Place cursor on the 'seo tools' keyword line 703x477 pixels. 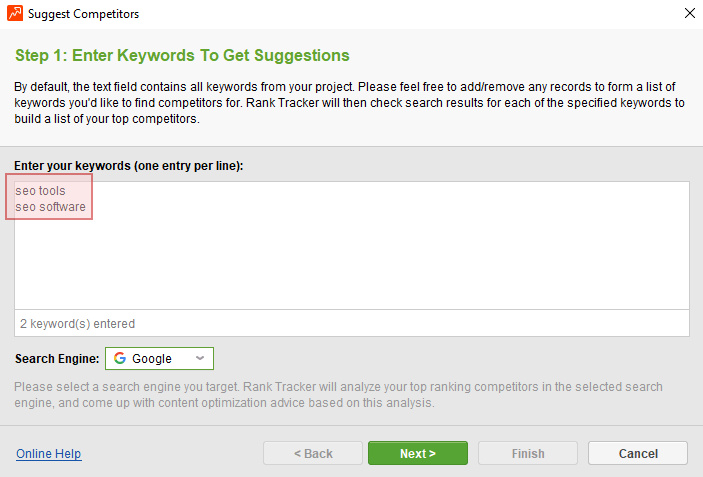tap(40, 191)
